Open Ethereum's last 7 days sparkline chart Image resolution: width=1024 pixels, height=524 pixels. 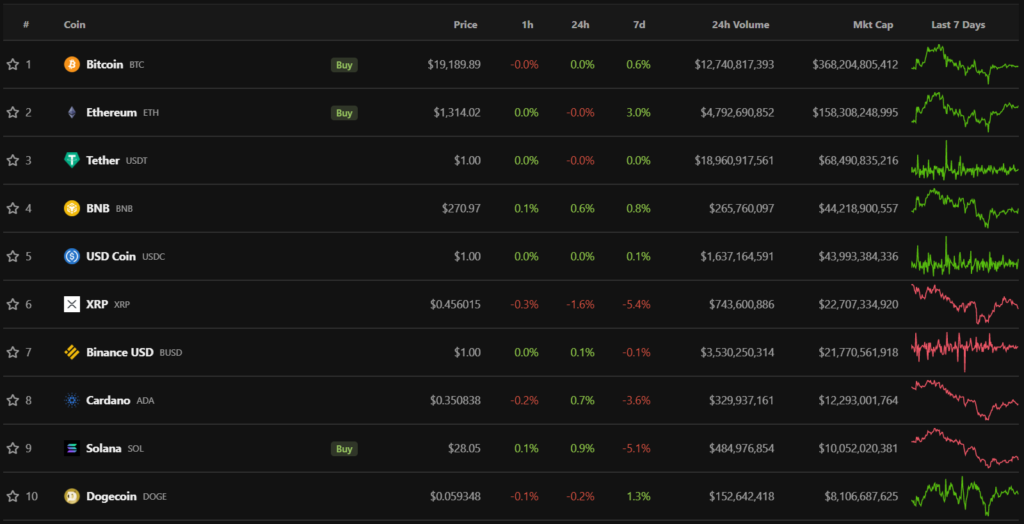(964, 112)
